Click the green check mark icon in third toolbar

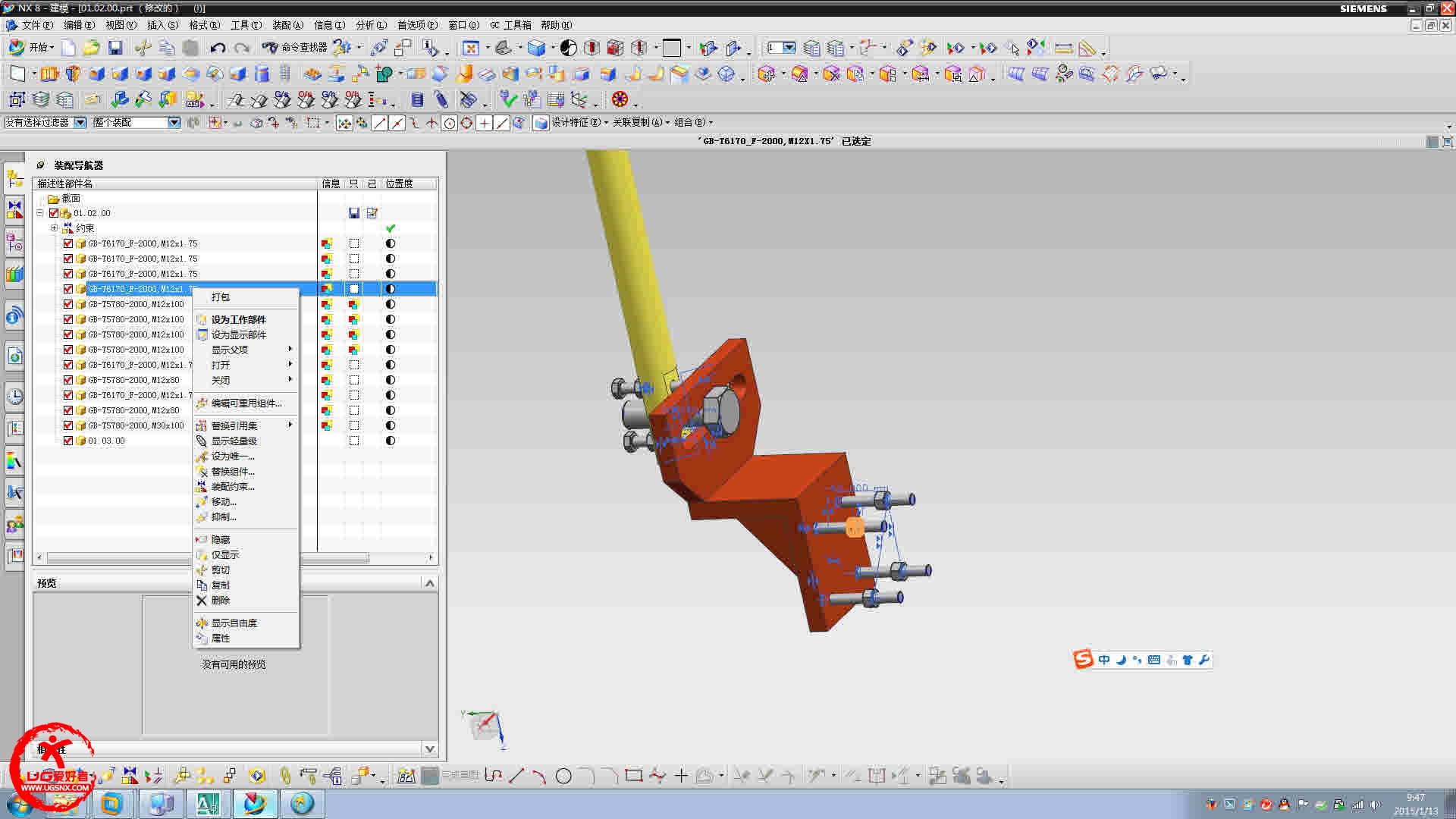point(508,99)
